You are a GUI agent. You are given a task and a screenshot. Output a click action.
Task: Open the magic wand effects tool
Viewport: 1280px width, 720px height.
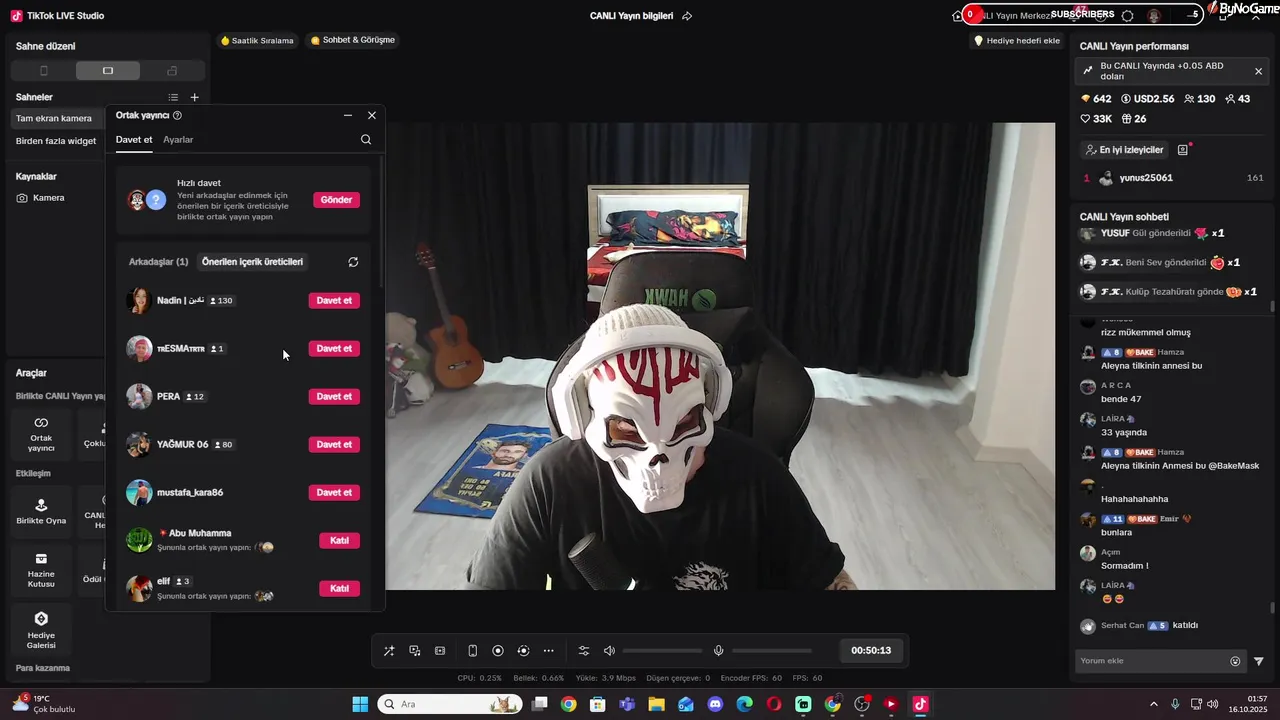click(x=389, y=651)
